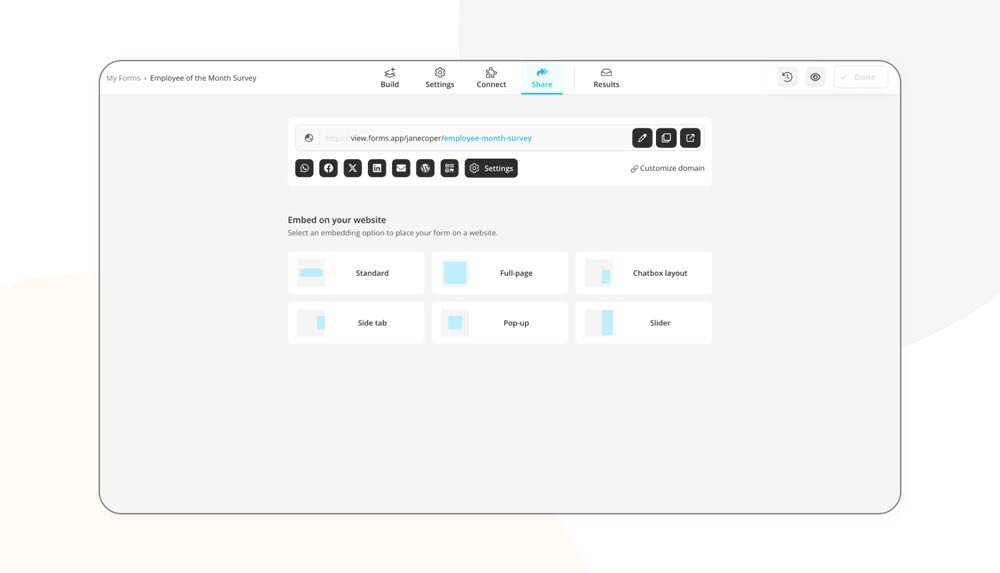Click the pencil icon to edit URL
Viewport: 1000px width, 573px height.
click(x=642, y=138)
